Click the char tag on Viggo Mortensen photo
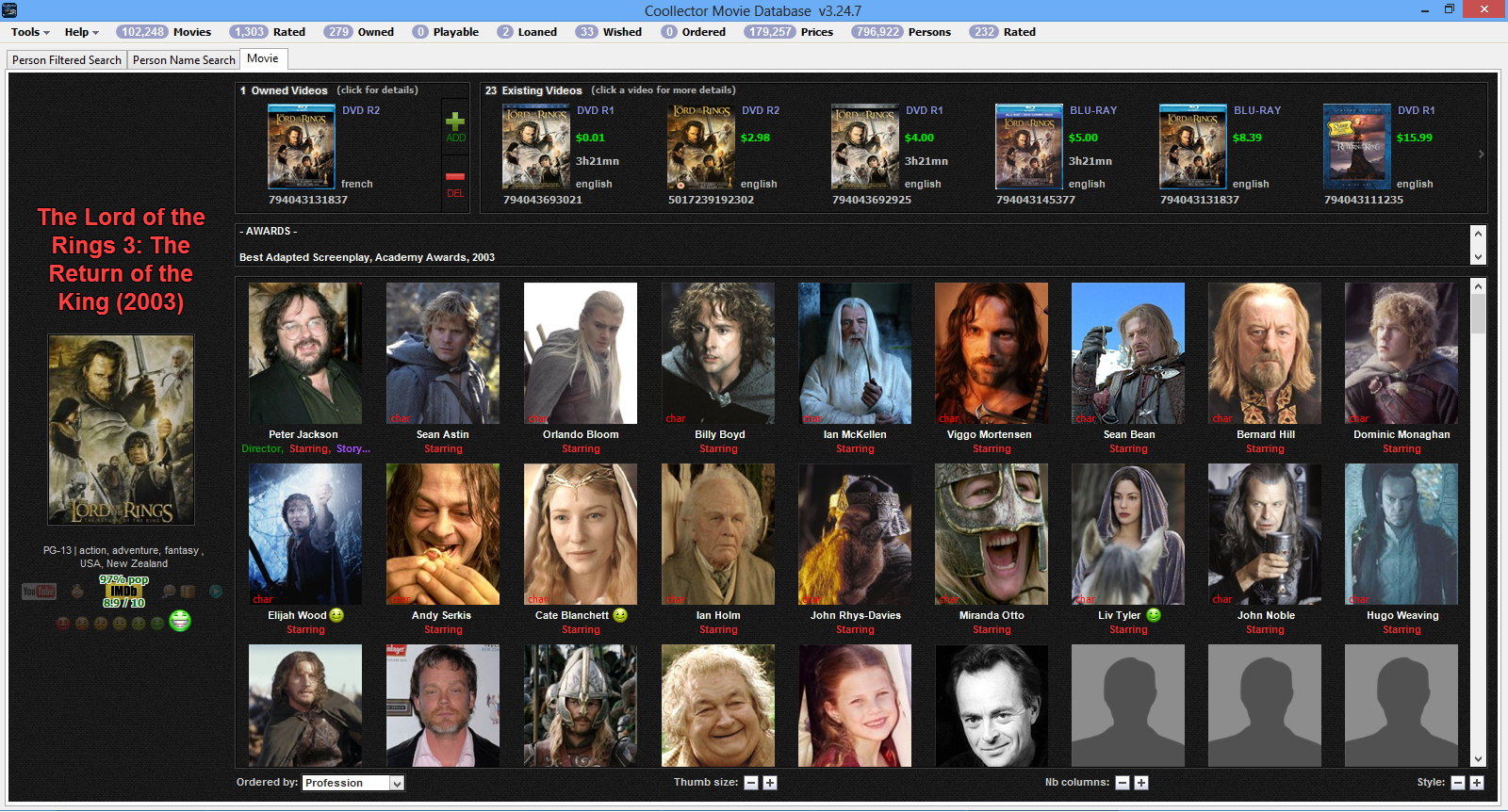The height and width of the screenshot is (812, 1508). pos(948,418)
